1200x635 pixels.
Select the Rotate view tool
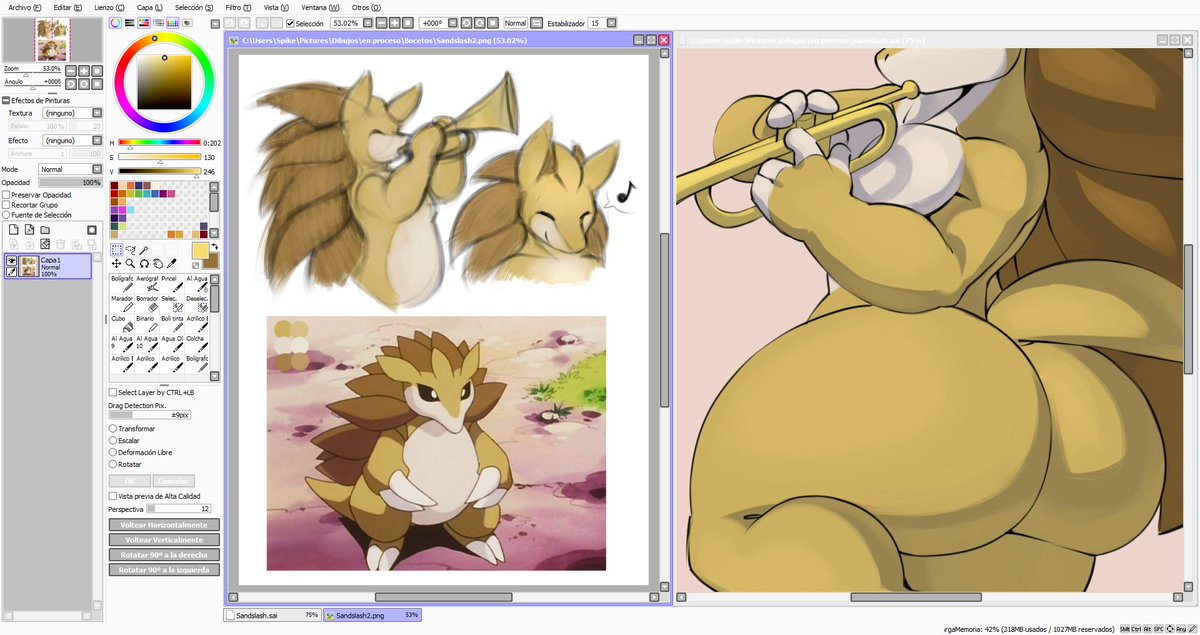144,264
